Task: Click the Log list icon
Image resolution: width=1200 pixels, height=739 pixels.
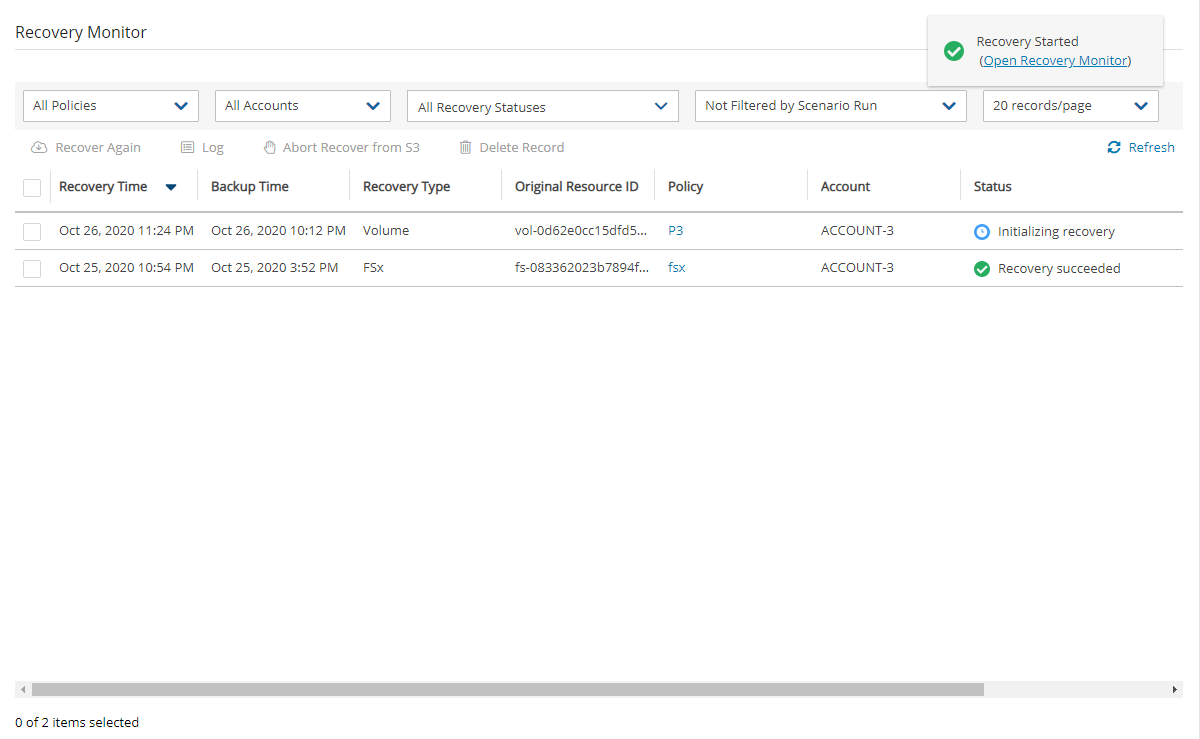Action: [187, 148]
